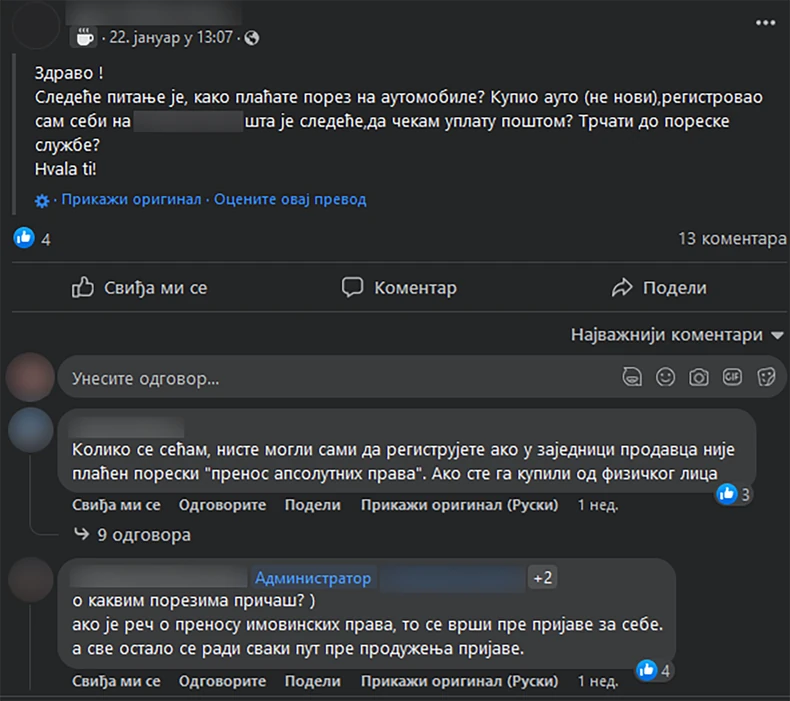790x701 pixels.
Task: Click the Подели share button under the post
Action: click(658, 288)
